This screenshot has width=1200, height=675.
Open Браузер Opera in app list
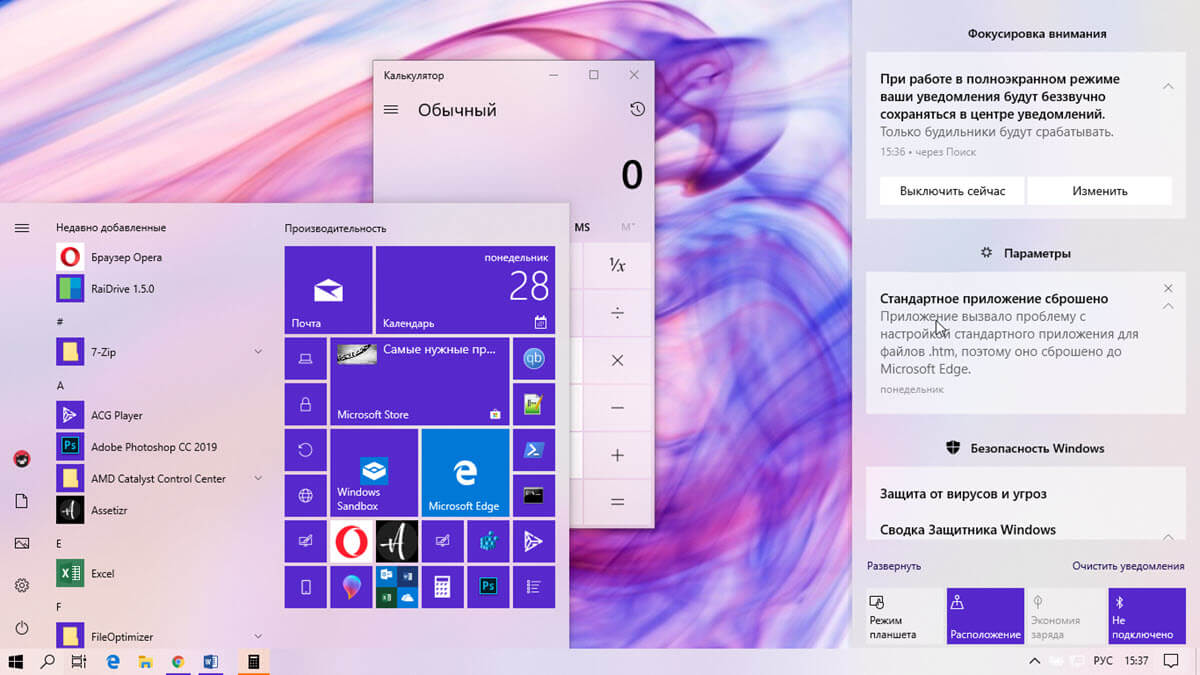pyautogui.click(x=161, y=257)
